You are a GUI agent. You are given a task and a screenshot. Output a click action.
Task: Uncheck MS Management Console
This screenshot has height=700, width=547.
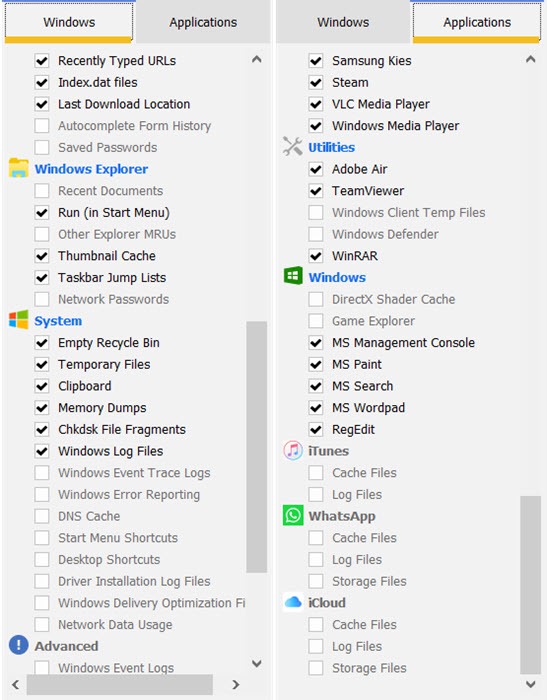[316, 342]
